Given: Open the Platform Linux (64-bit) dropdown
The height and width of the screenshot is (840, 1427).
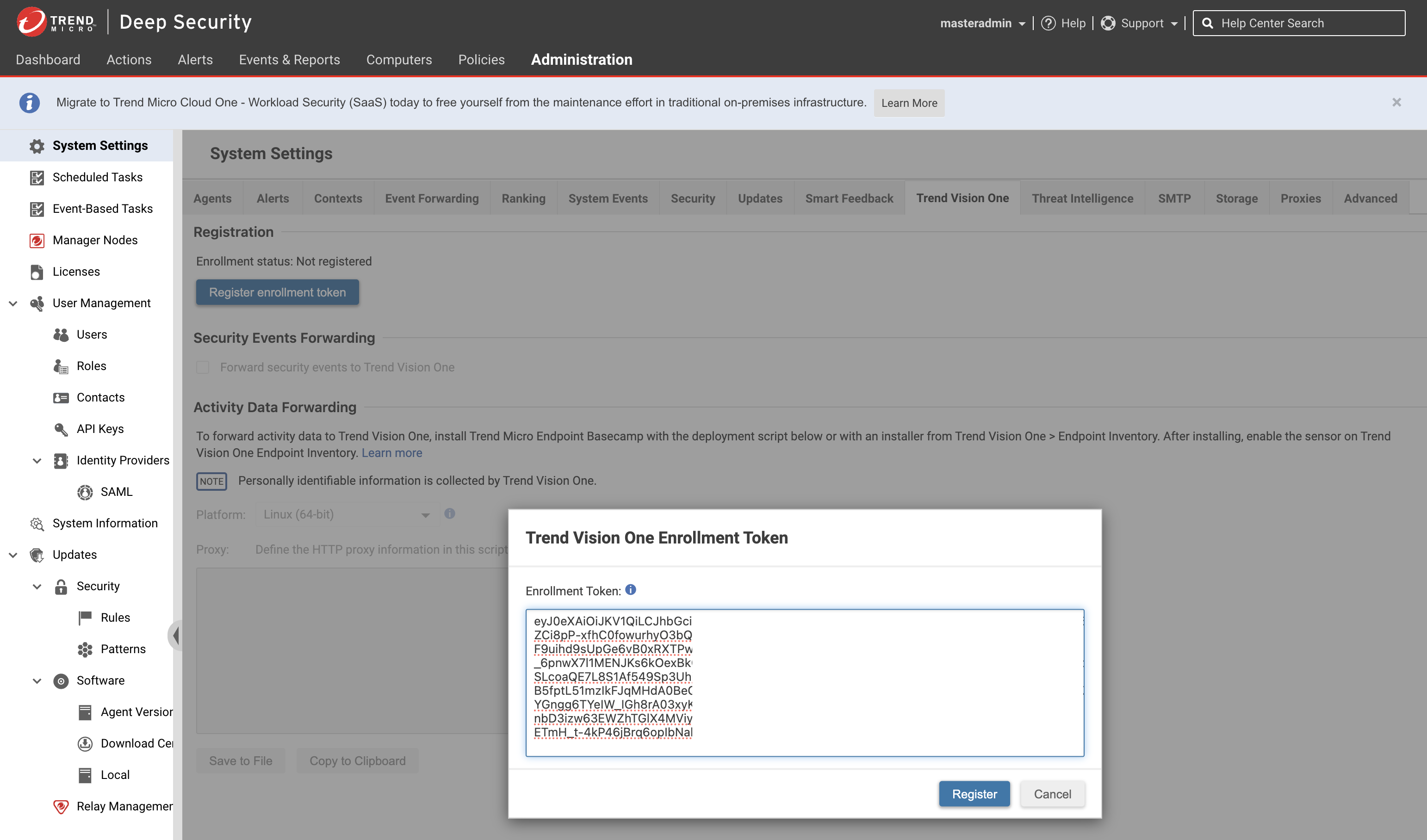Looking at the screenshot, I should tap(347, 514).
